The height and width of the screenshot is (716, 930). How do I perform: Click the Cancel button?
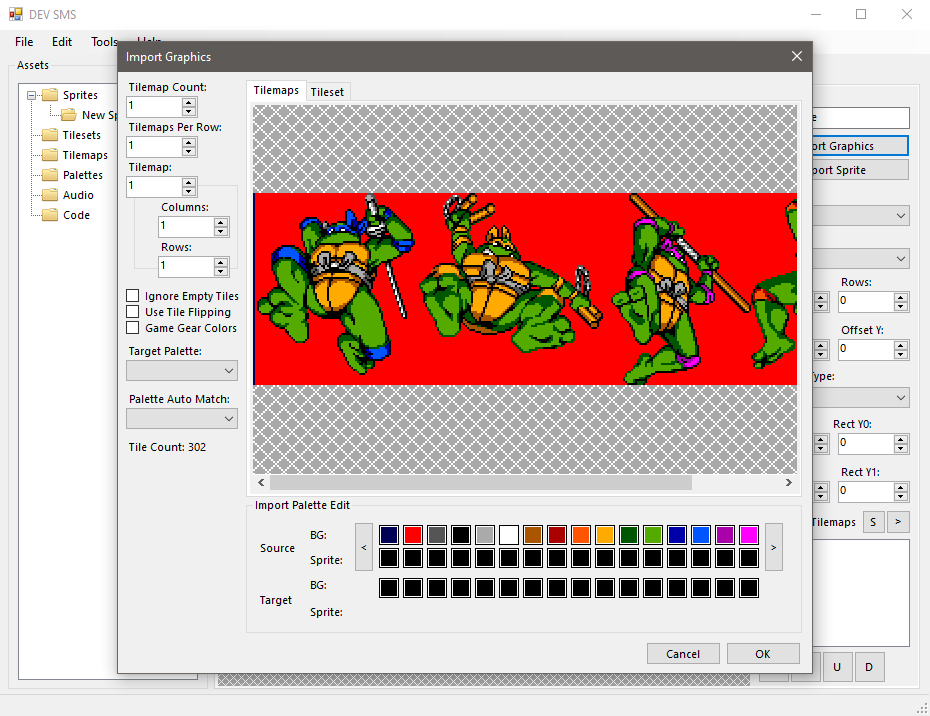pos(683,654)
